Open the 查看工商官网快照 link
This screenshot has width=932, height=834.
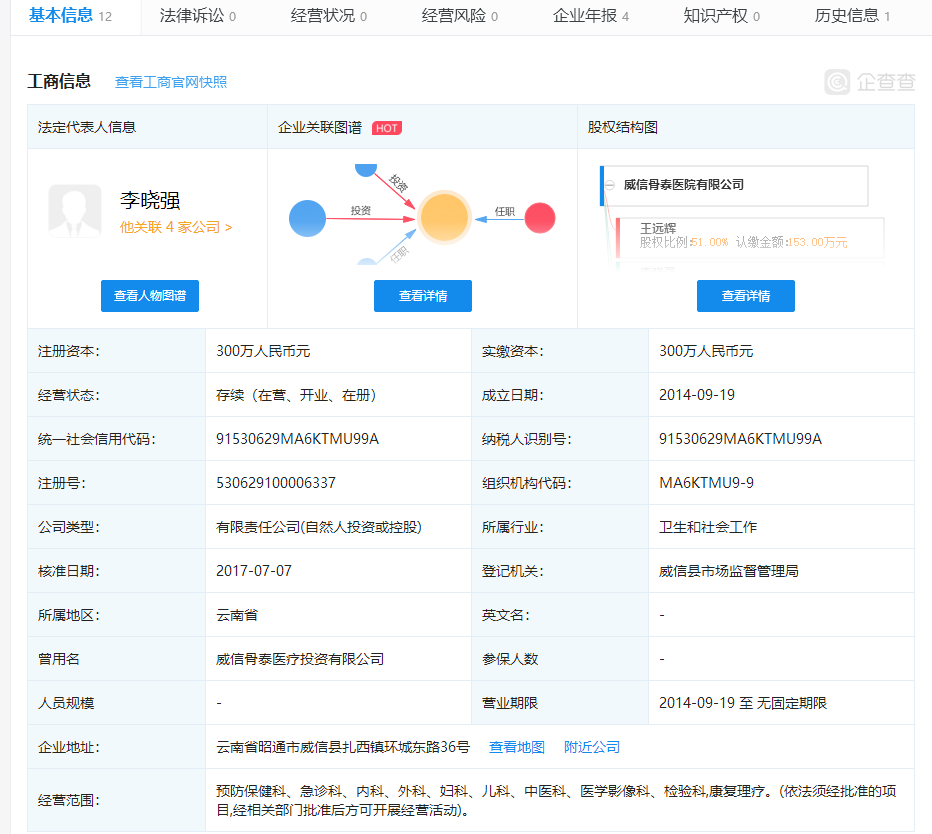coord(171,82)
